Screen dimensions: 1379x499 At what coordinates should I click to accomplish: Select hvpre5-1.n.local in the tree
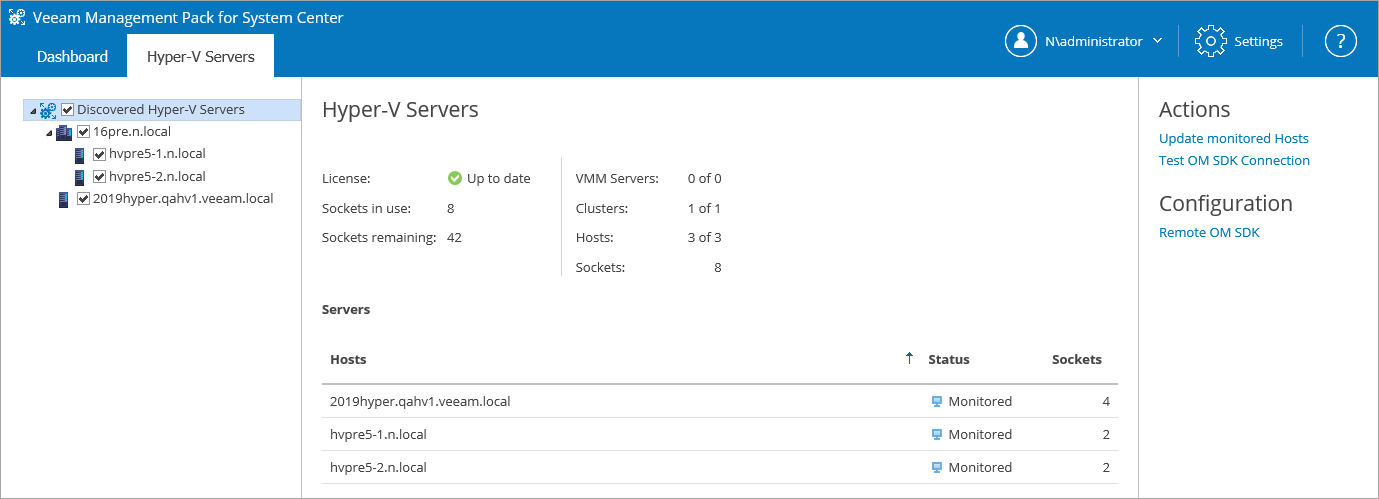coord(157,154)
